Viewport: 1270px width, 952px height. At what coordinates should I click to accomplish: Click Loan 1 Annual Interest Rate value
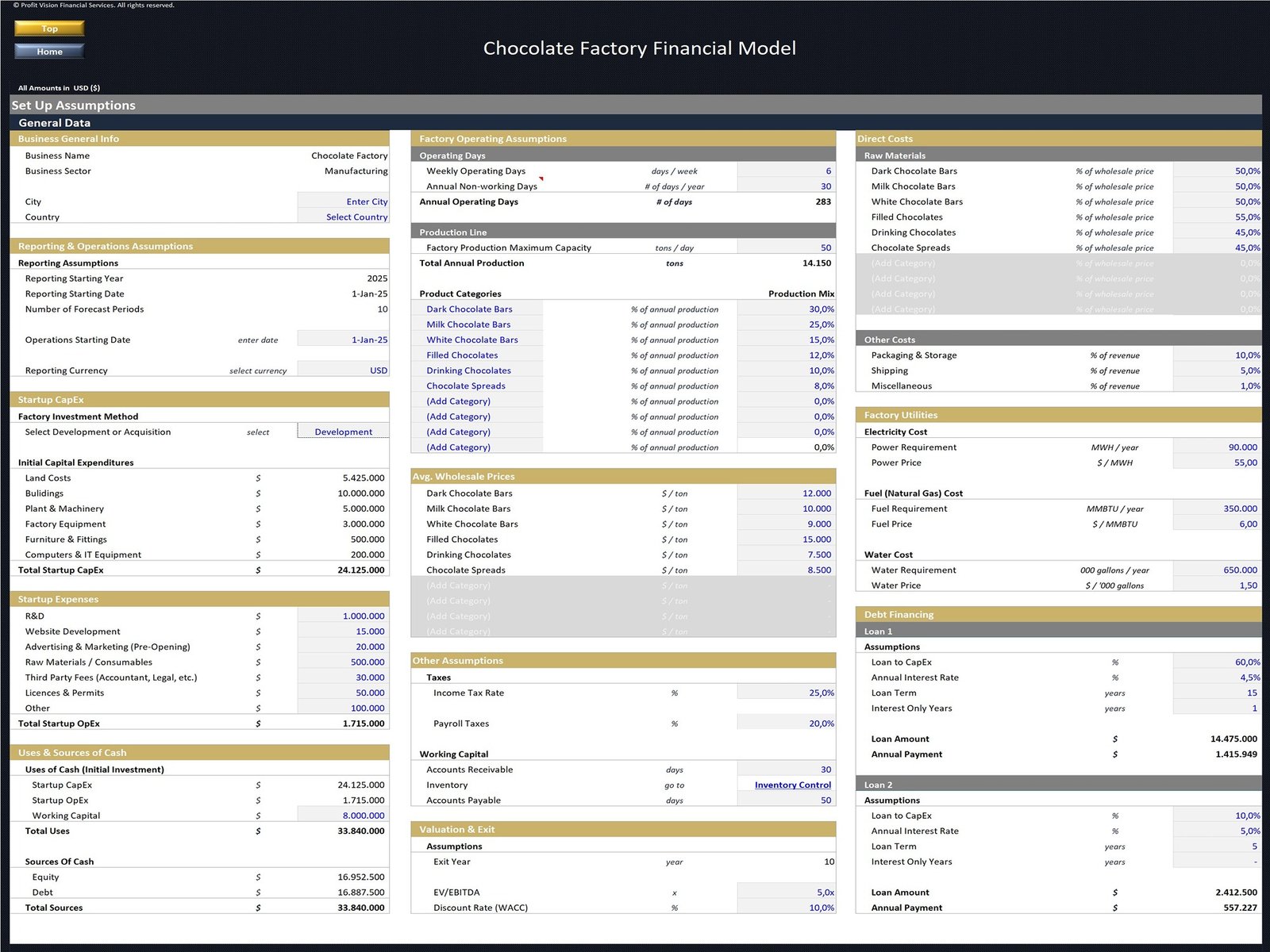pos(1217,678)
